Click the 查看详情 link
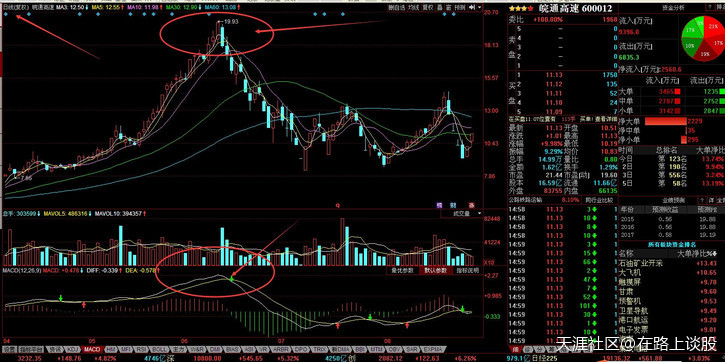Screen dimensions: 725x362 (x=606, y=119)
